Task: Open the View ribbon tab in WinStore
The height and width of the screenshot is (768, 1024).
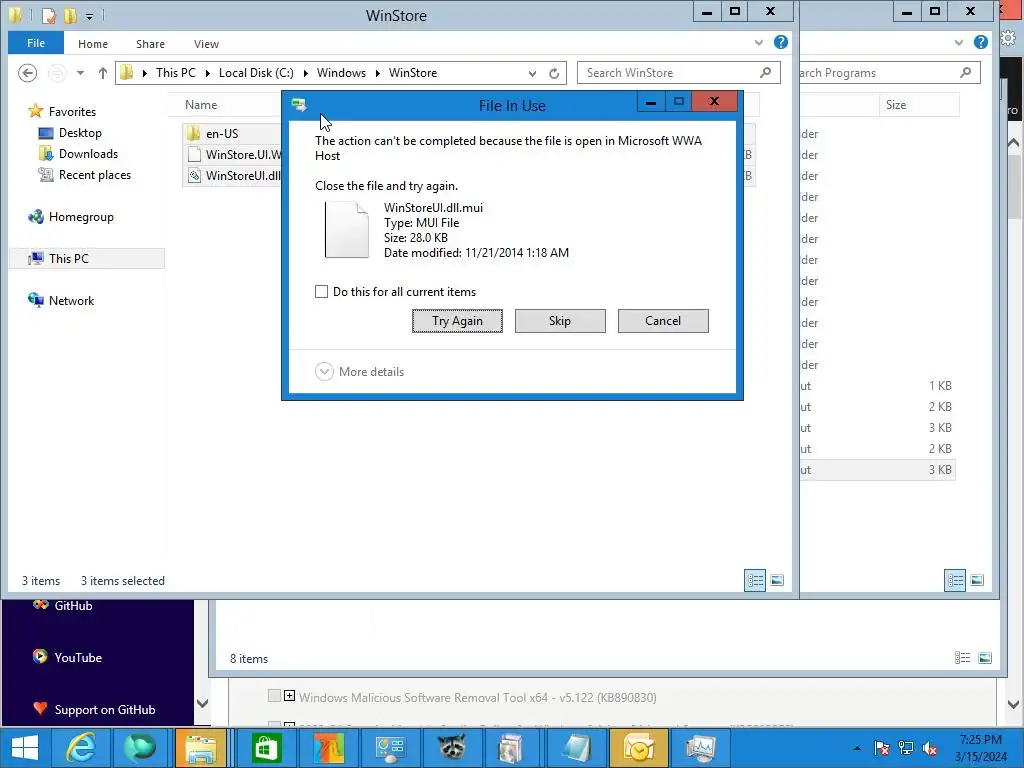Action: (206, 44)
